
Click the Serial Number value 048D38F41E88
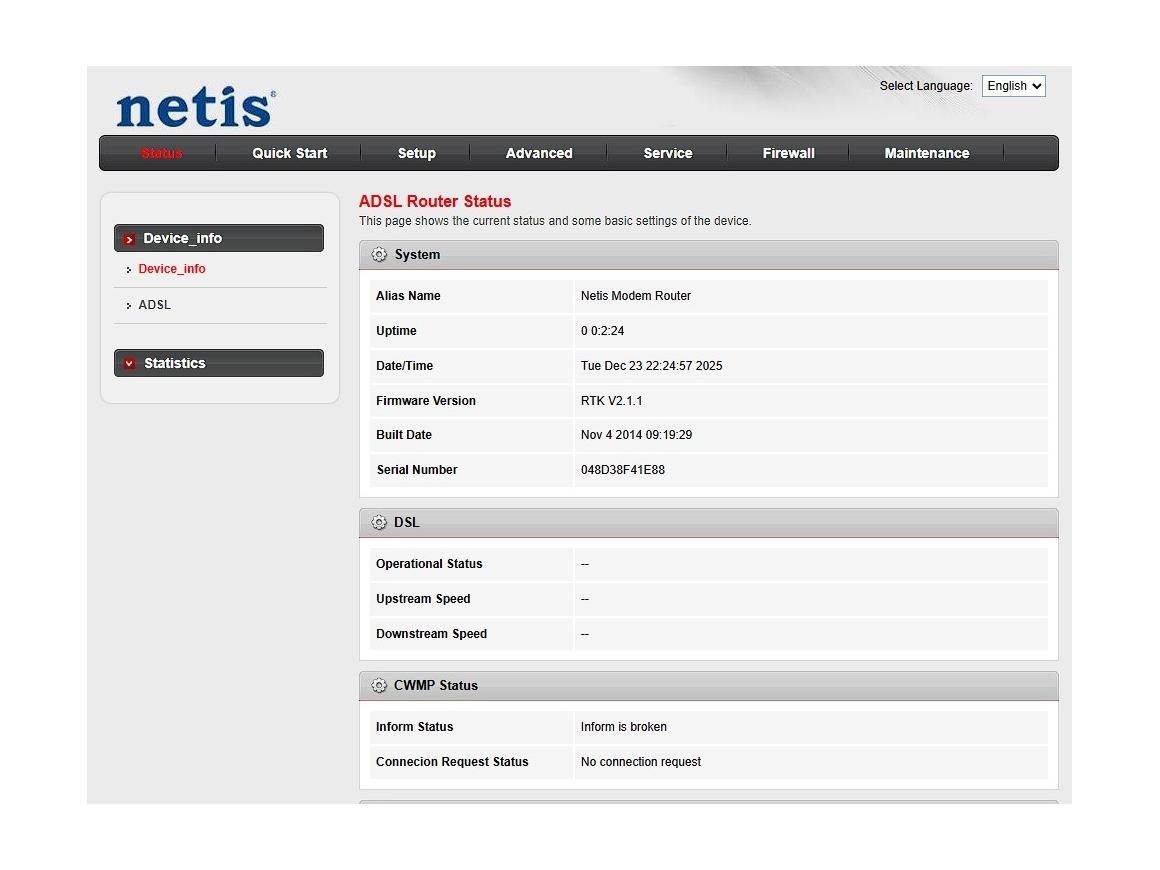pyautogui.click(x=622, y=470)
